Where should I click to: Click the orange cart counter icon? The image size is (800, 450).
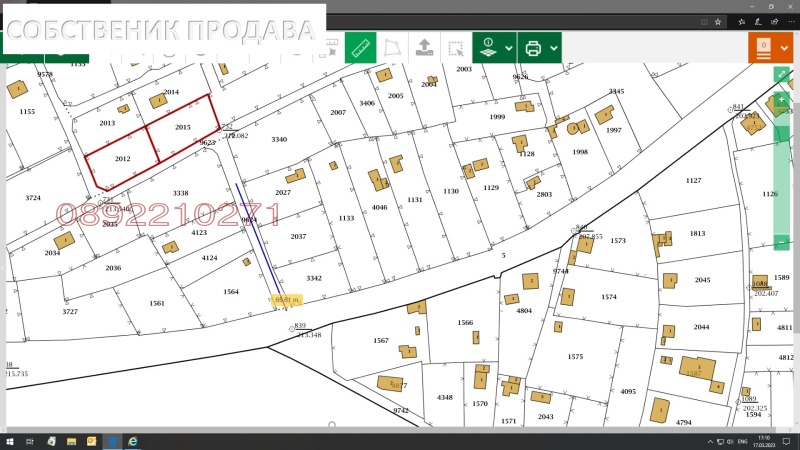pyautogui.click(x=763, y=48)
